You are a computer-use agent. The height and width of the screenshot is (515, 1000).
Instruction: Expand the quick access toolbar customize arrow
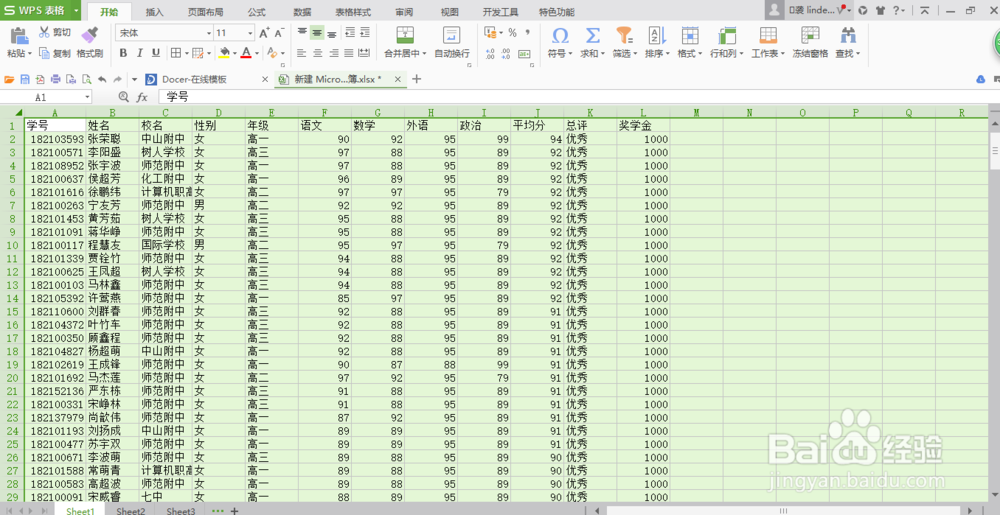click(134, 80)
